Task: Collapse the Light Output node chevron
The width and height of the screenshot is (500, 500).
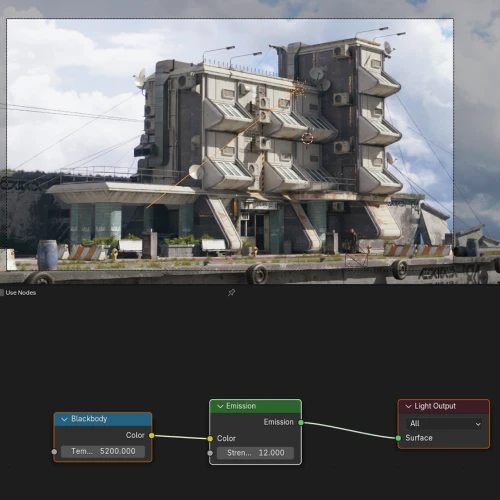Action: 408,406
